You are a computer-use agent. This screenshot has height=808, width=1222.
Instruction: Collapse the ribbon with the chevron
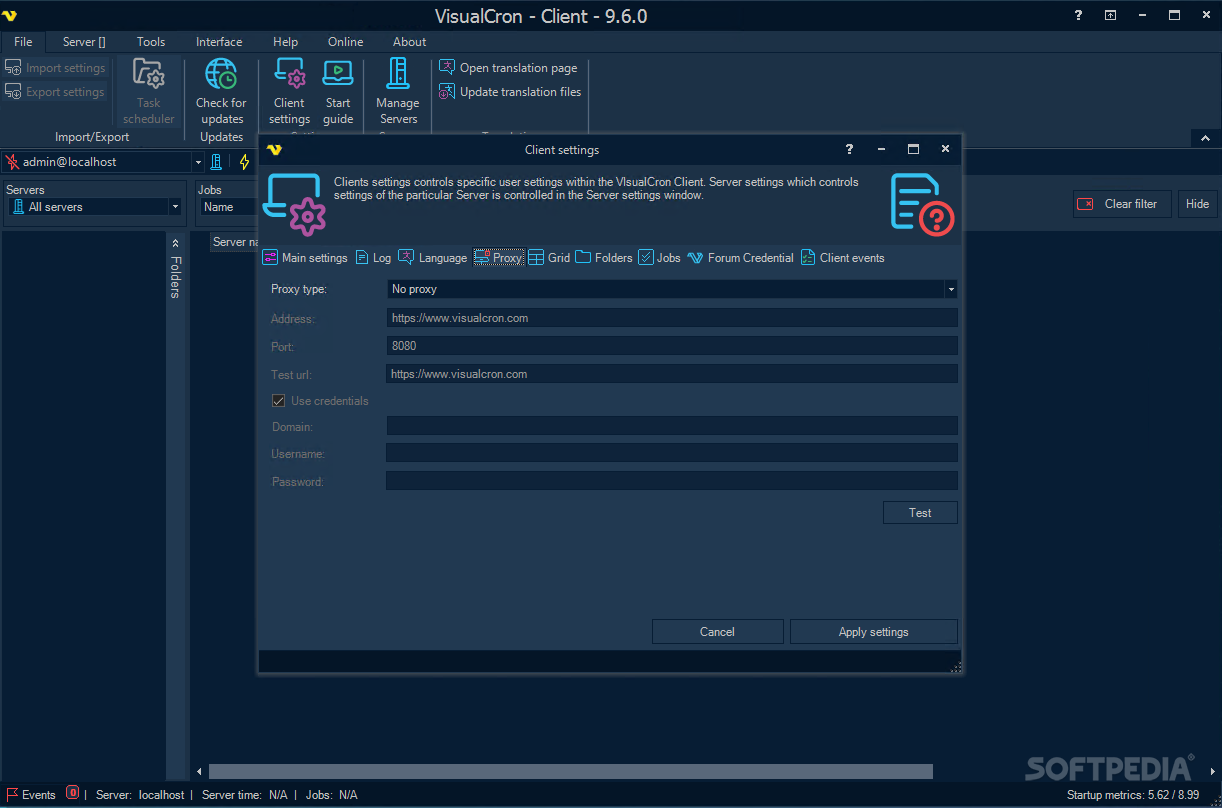pos(1205,138)
